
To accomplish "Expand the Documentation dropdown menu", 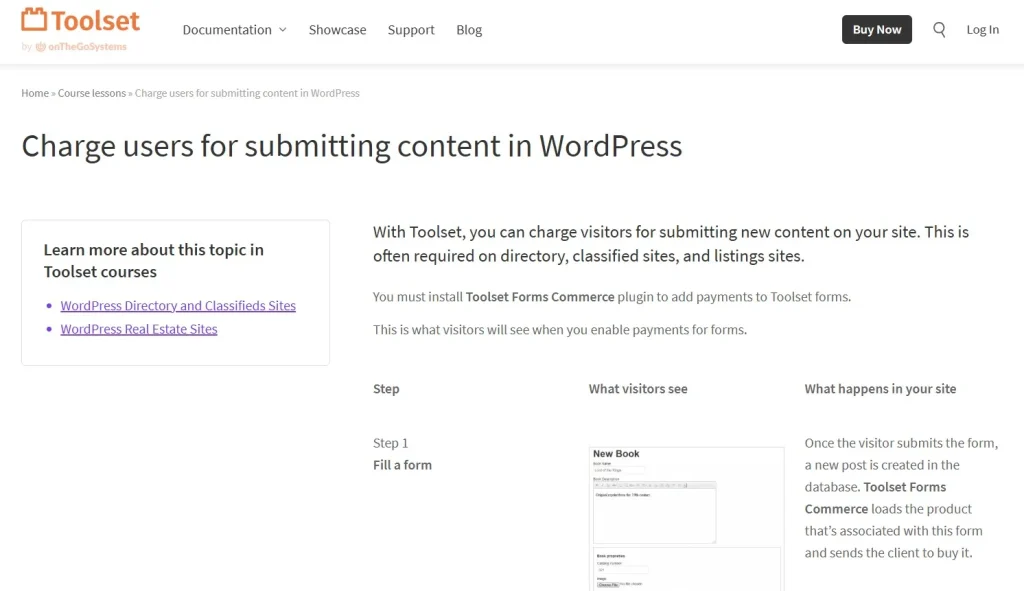I will 234,30.
